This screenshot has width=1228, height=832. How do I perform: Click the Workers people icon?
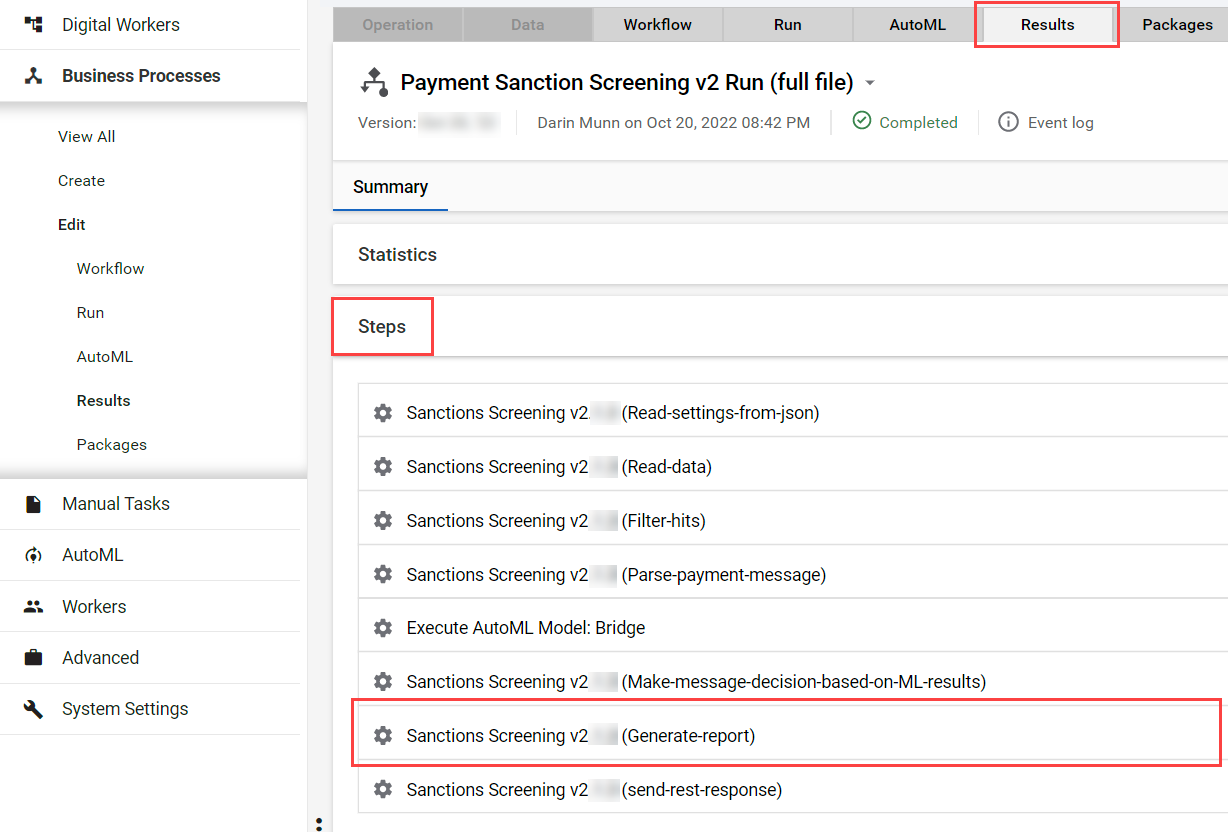(x=33, y=607)
